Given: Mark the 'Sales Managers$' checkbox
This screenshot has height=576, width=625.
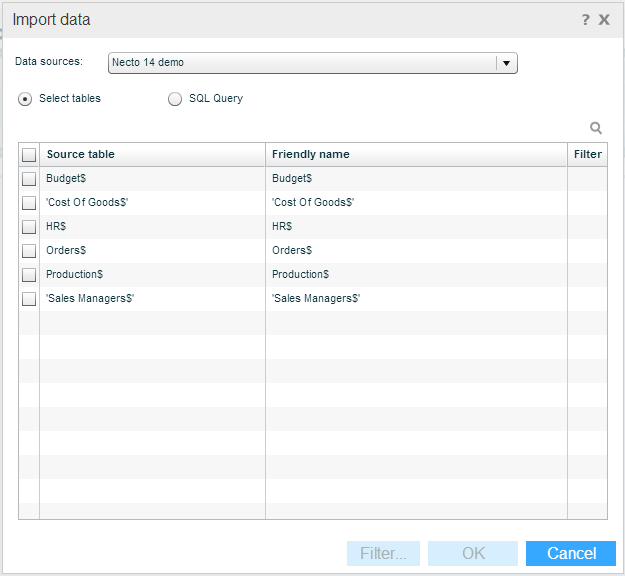Looking at the screenshot, I should pos(29,299).
